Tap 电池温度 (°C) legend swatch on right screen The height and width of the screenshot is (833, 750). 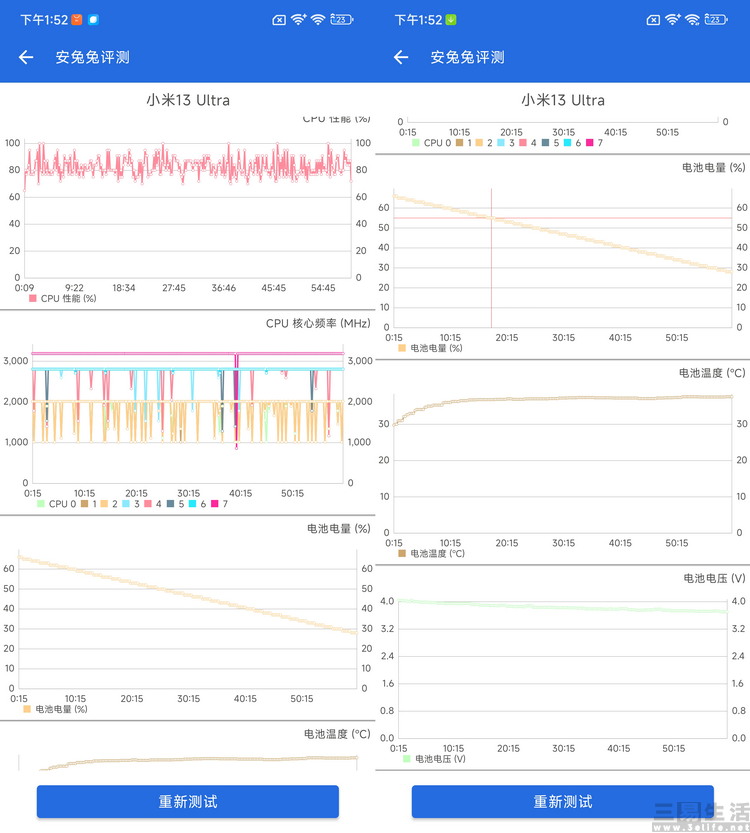(x=402, y=554)
